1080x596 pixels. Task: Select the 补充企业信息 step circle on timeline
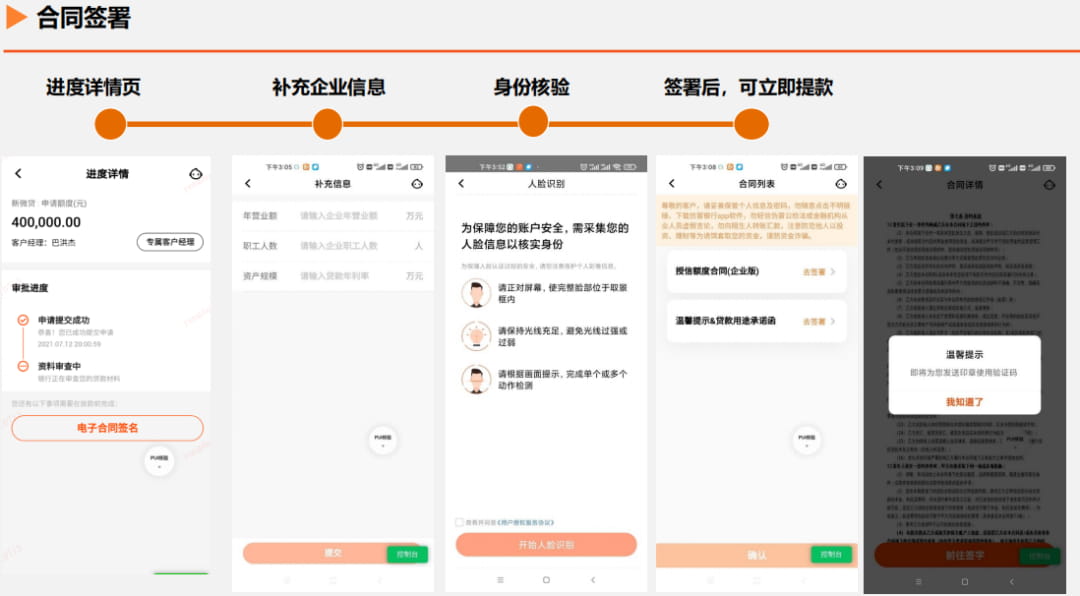pyautogui.click(x=327, y=125)
